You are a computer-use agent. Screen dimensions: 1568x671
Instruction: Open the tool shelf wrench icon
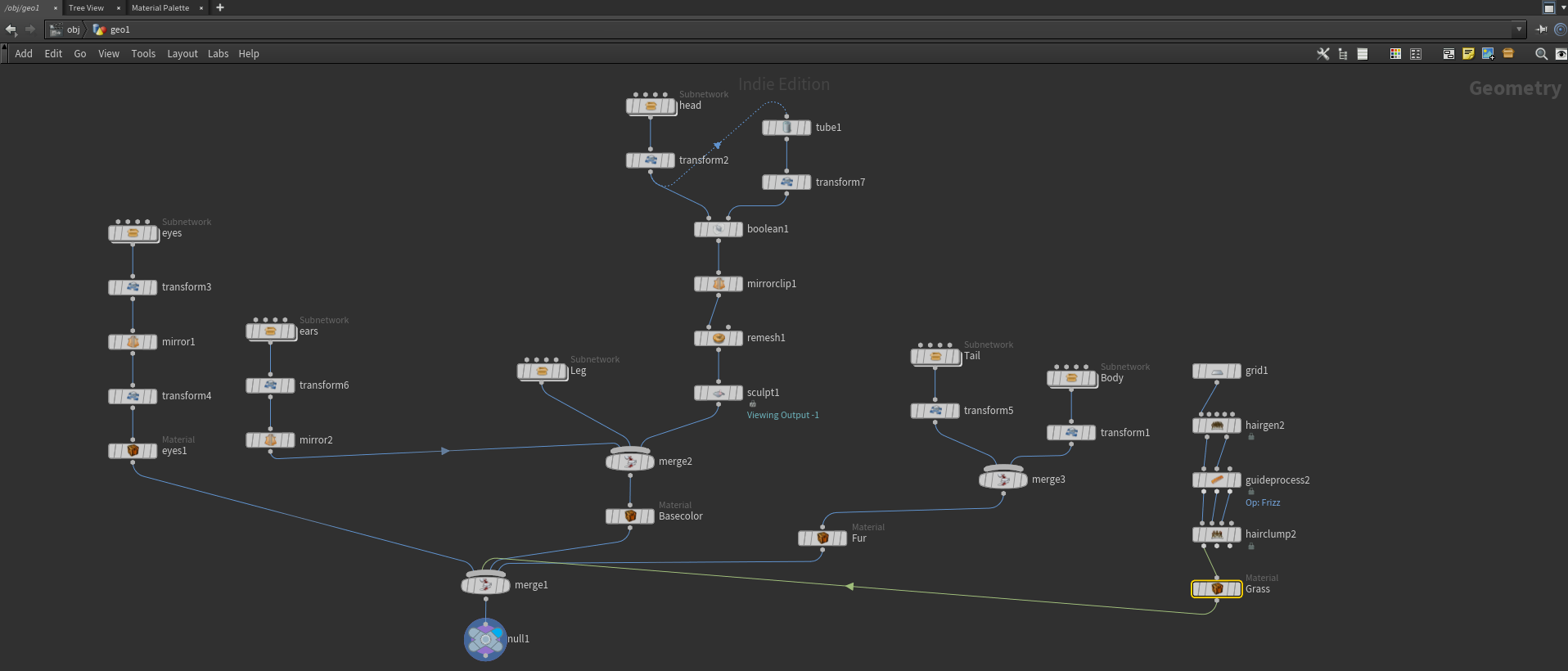[1322, 54]
